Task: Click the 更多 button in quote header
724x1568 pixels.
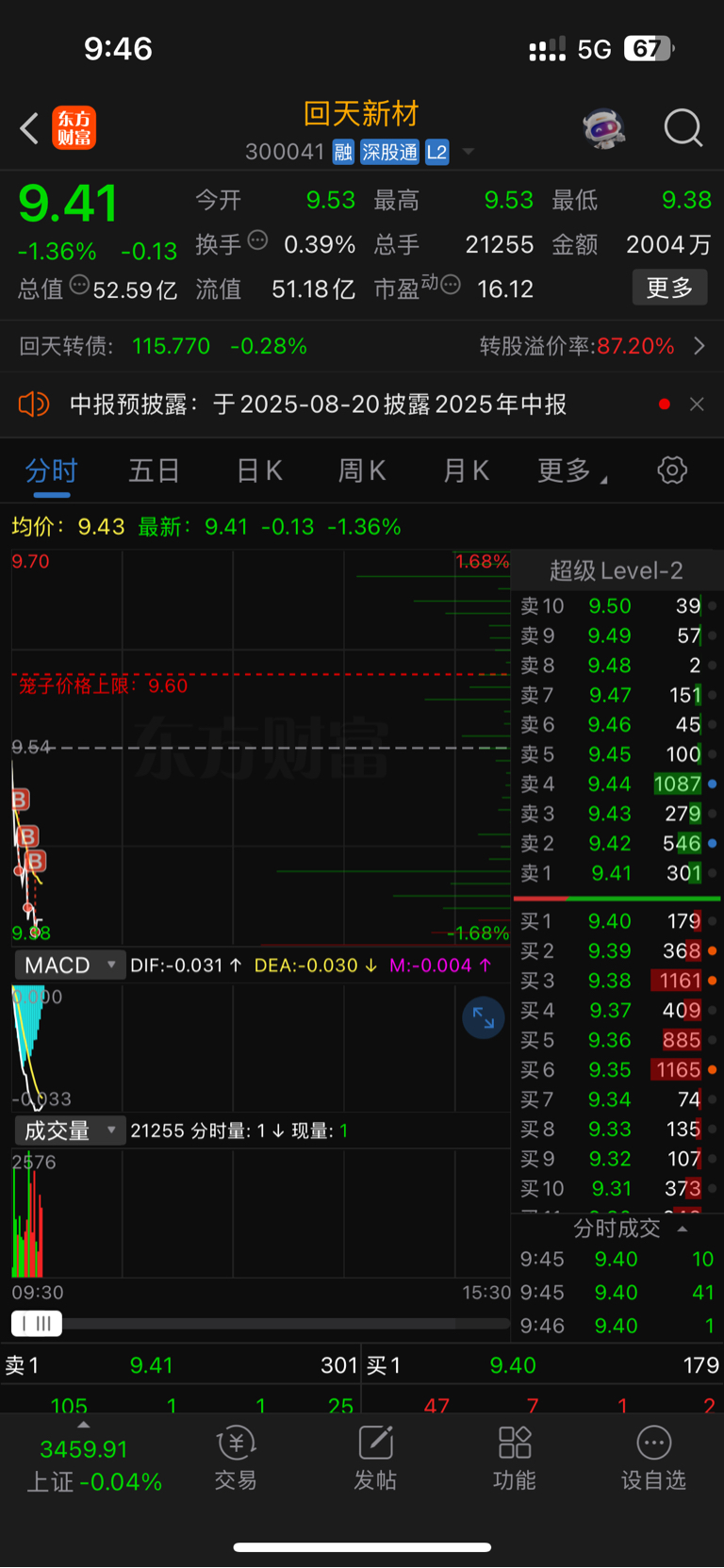Action: tap(669, 288)
